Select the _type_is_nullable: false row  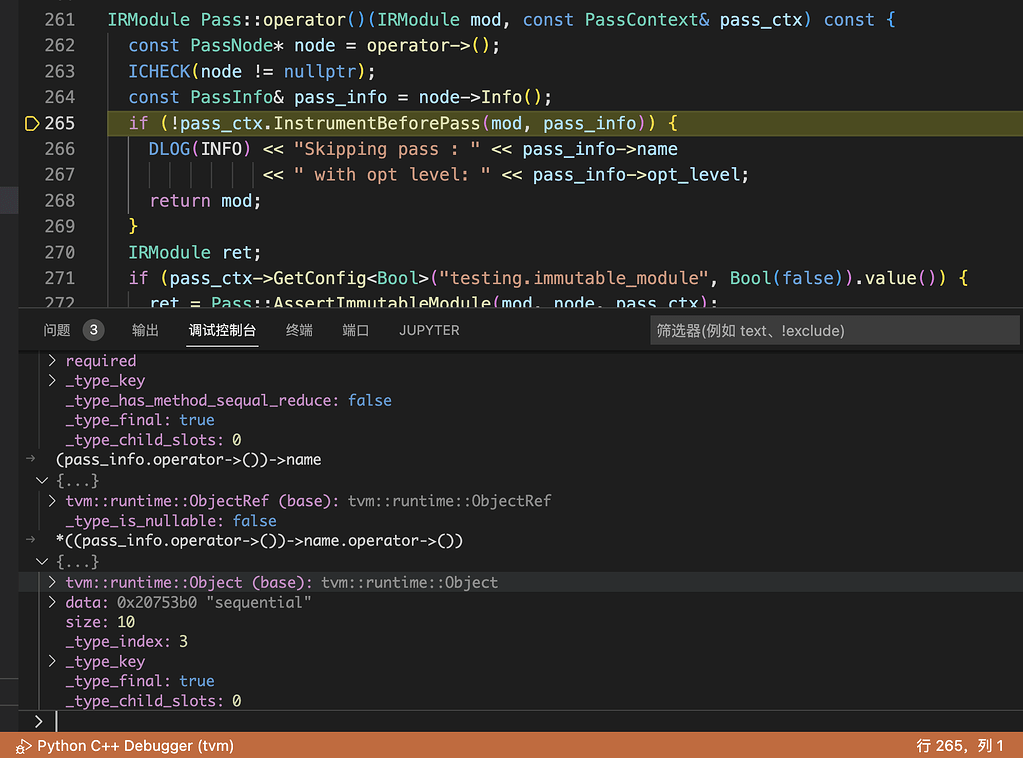coord(171,521)
